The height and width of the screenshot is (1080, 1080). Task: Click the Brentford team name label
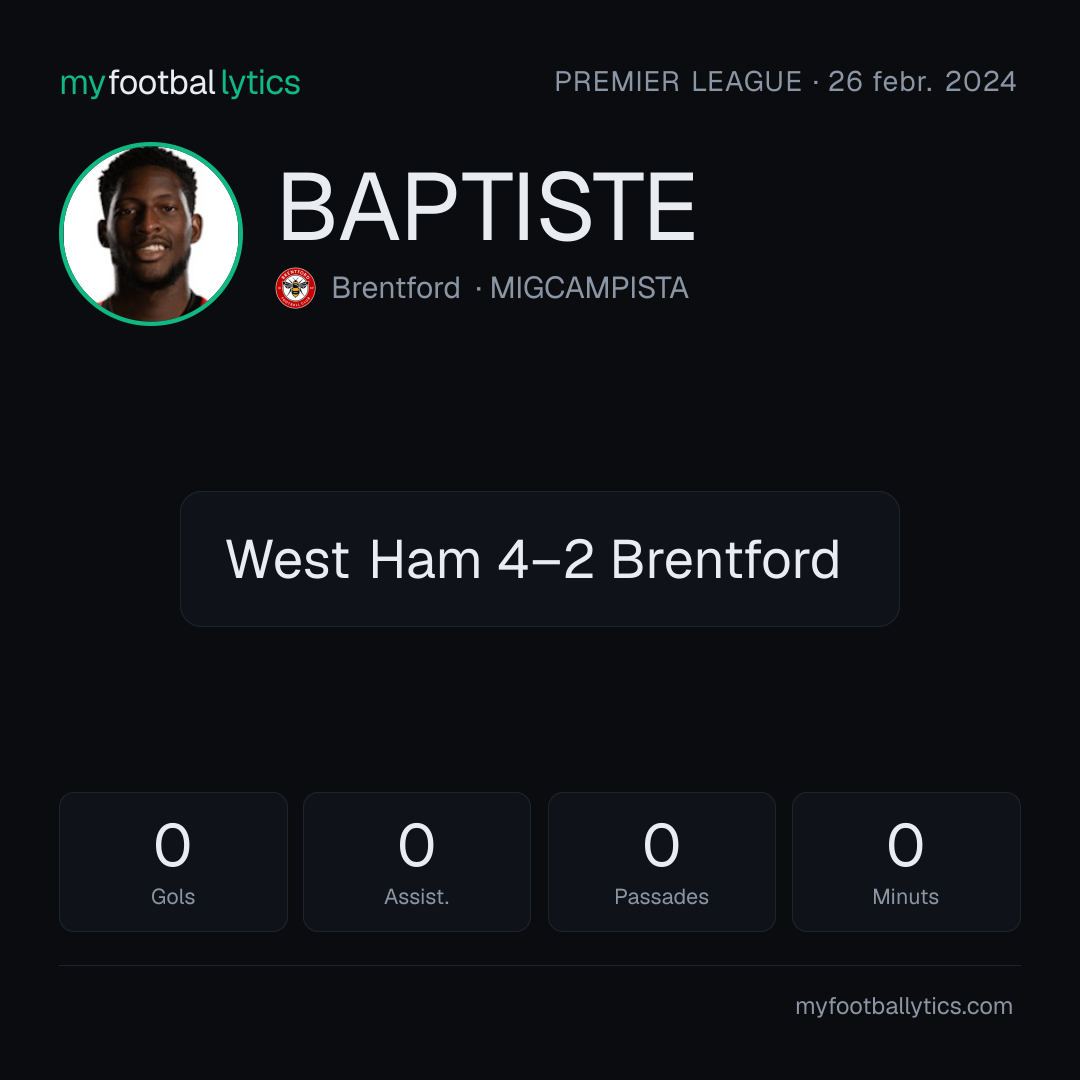click(395, 288)
